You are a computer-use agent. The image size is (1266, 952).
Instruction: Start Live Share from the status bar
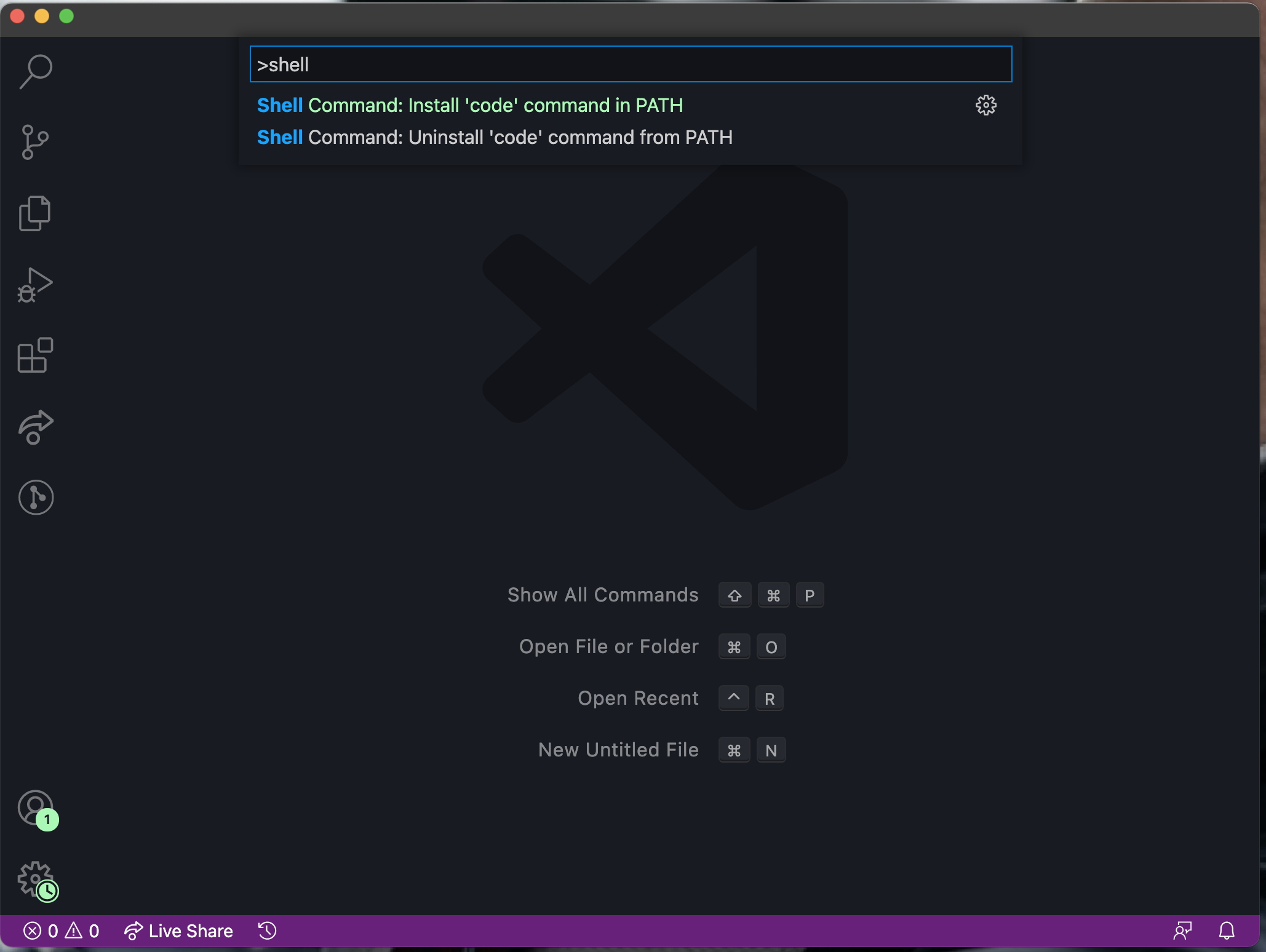point(179,931)
